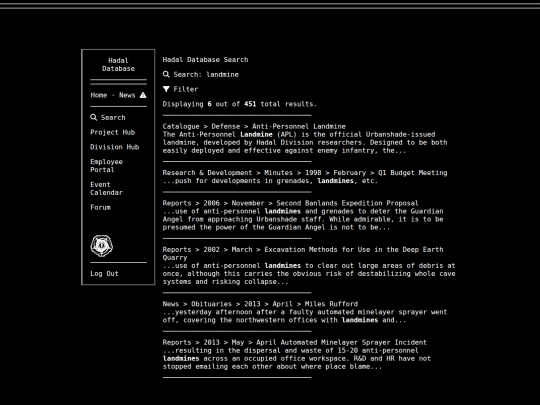Open the Employee Portal
This screenshot has height=405, width=540.
click(106, 166)
